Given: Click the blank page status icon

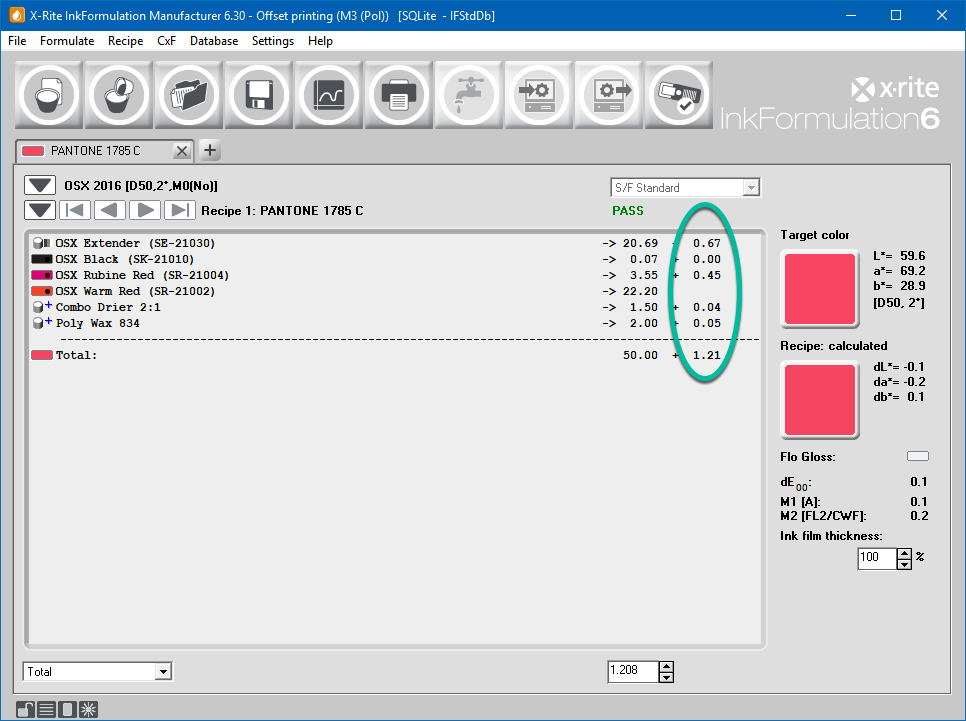Looking at the screenshot, I should click(67, 709).
